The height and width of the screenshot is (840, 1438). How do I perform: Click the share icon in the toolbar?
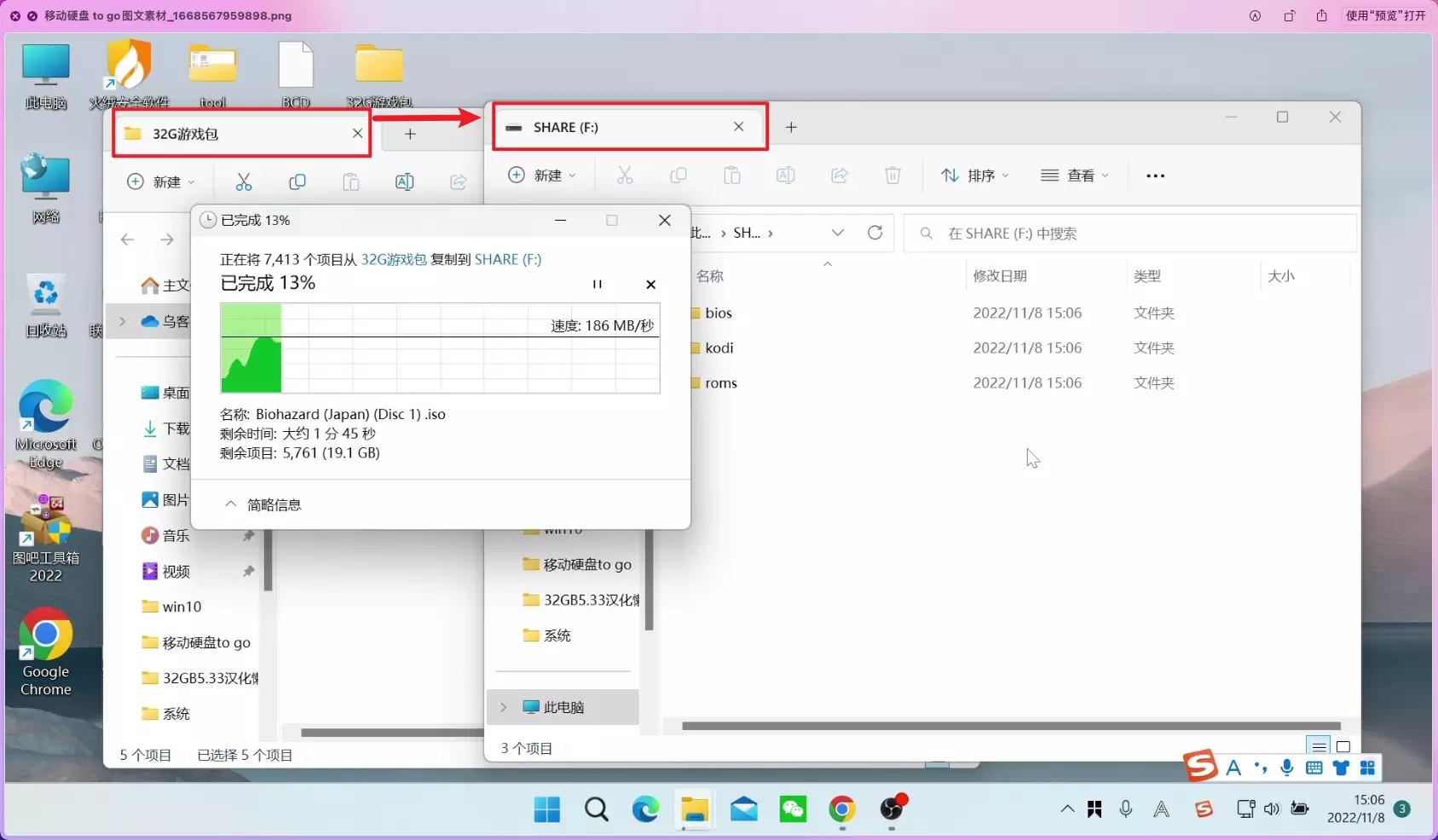click(840, 175)
